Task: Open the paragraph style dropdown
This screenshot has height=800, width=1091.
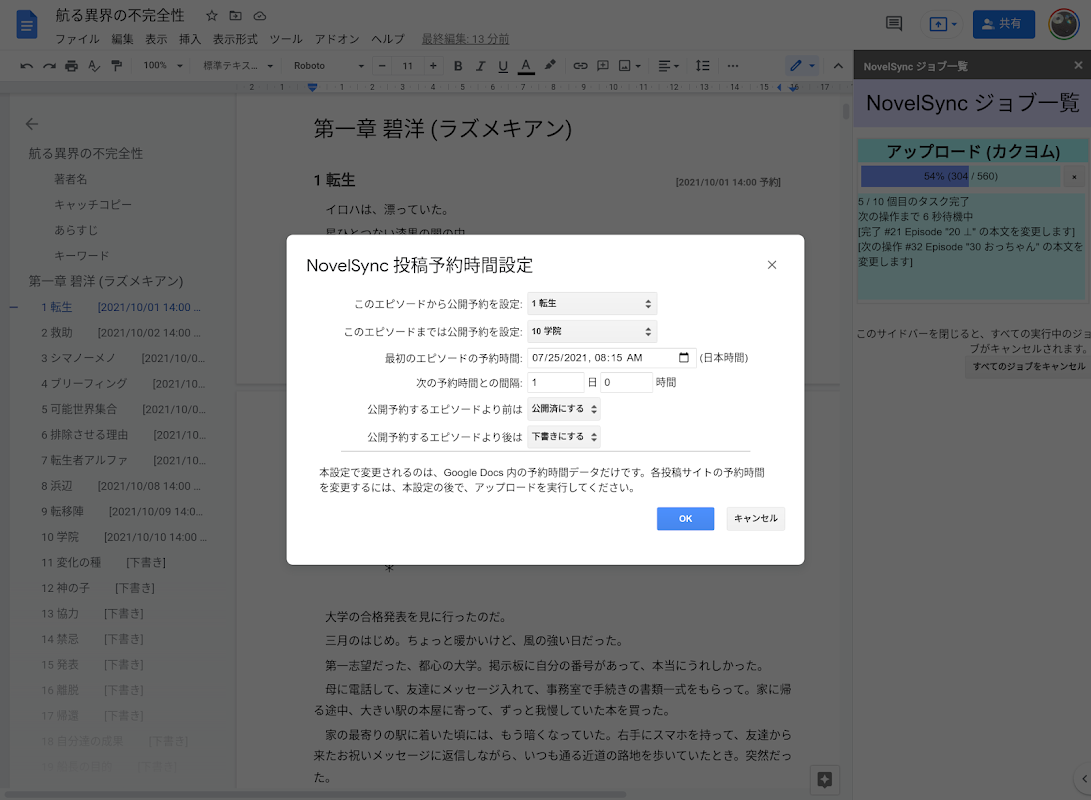Action: (238, 66)
